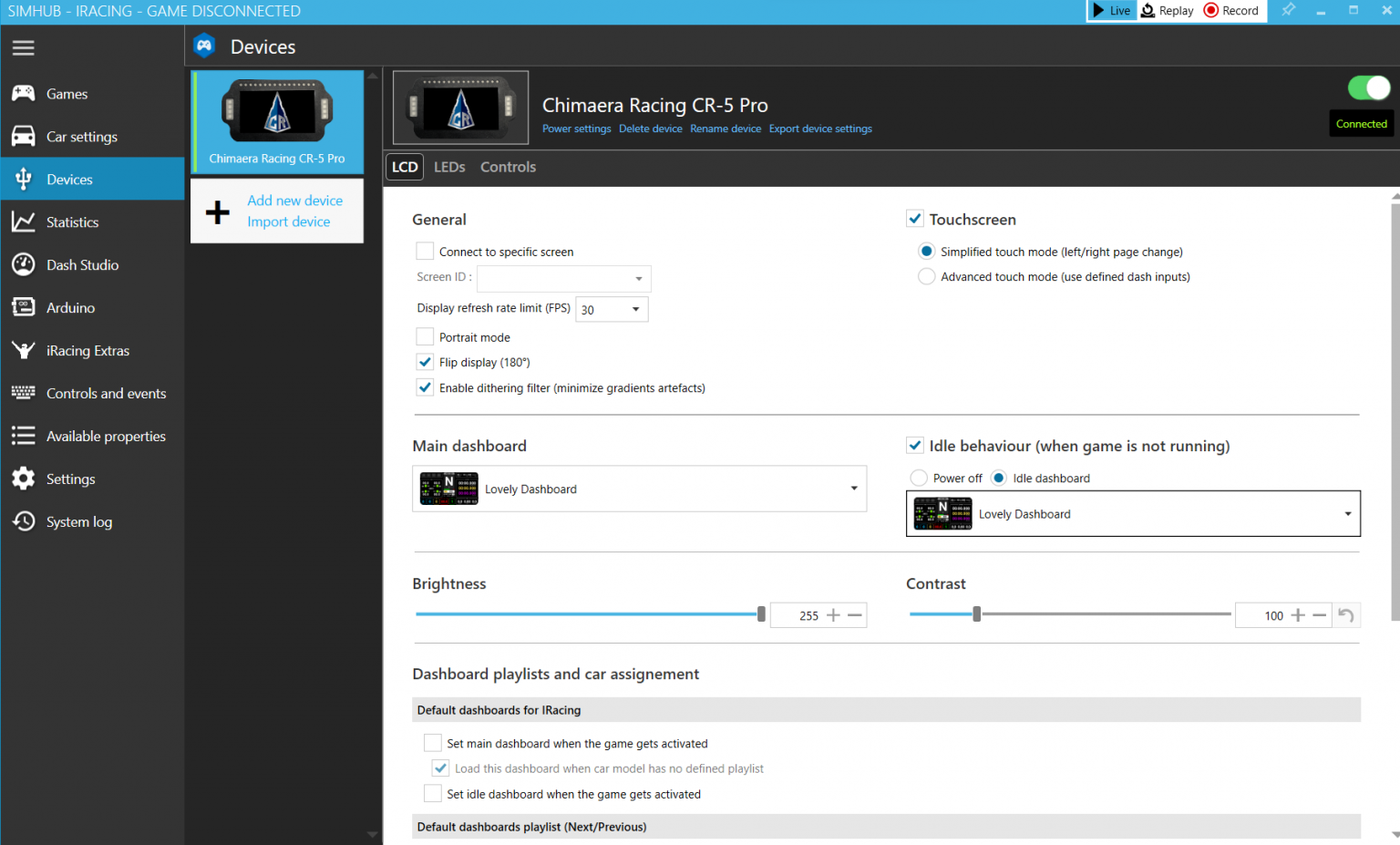
Task: Open the System log
Action: tap(78, 522)
